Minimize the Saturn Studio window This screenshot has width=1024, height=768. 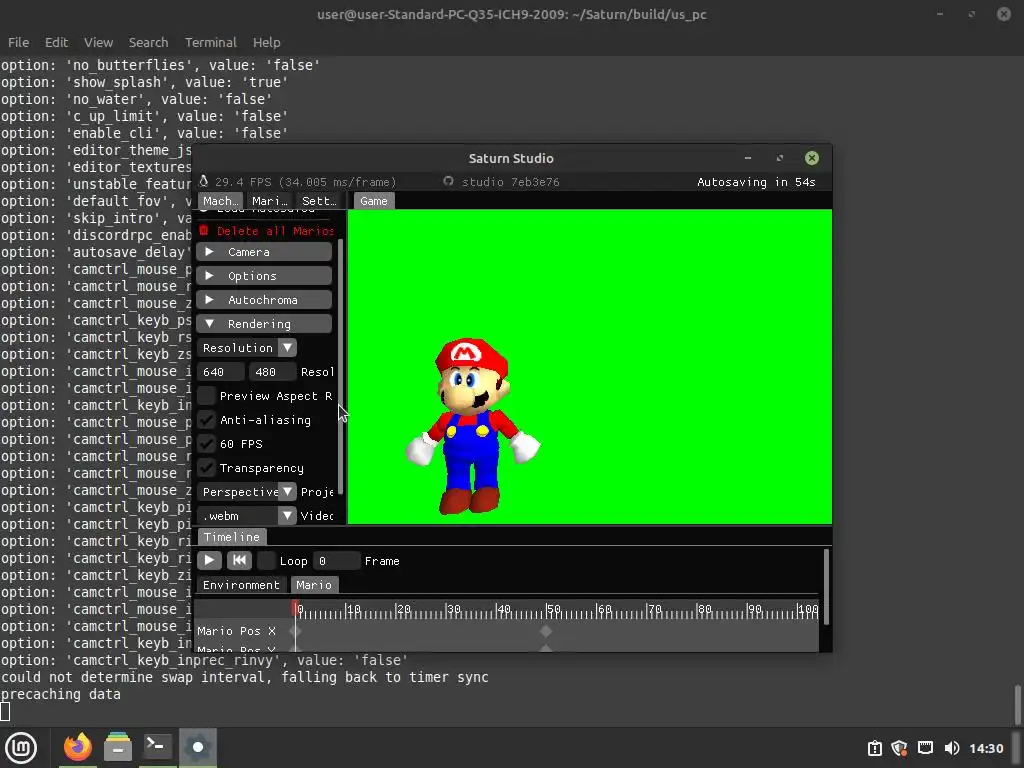tap(748, 158)
